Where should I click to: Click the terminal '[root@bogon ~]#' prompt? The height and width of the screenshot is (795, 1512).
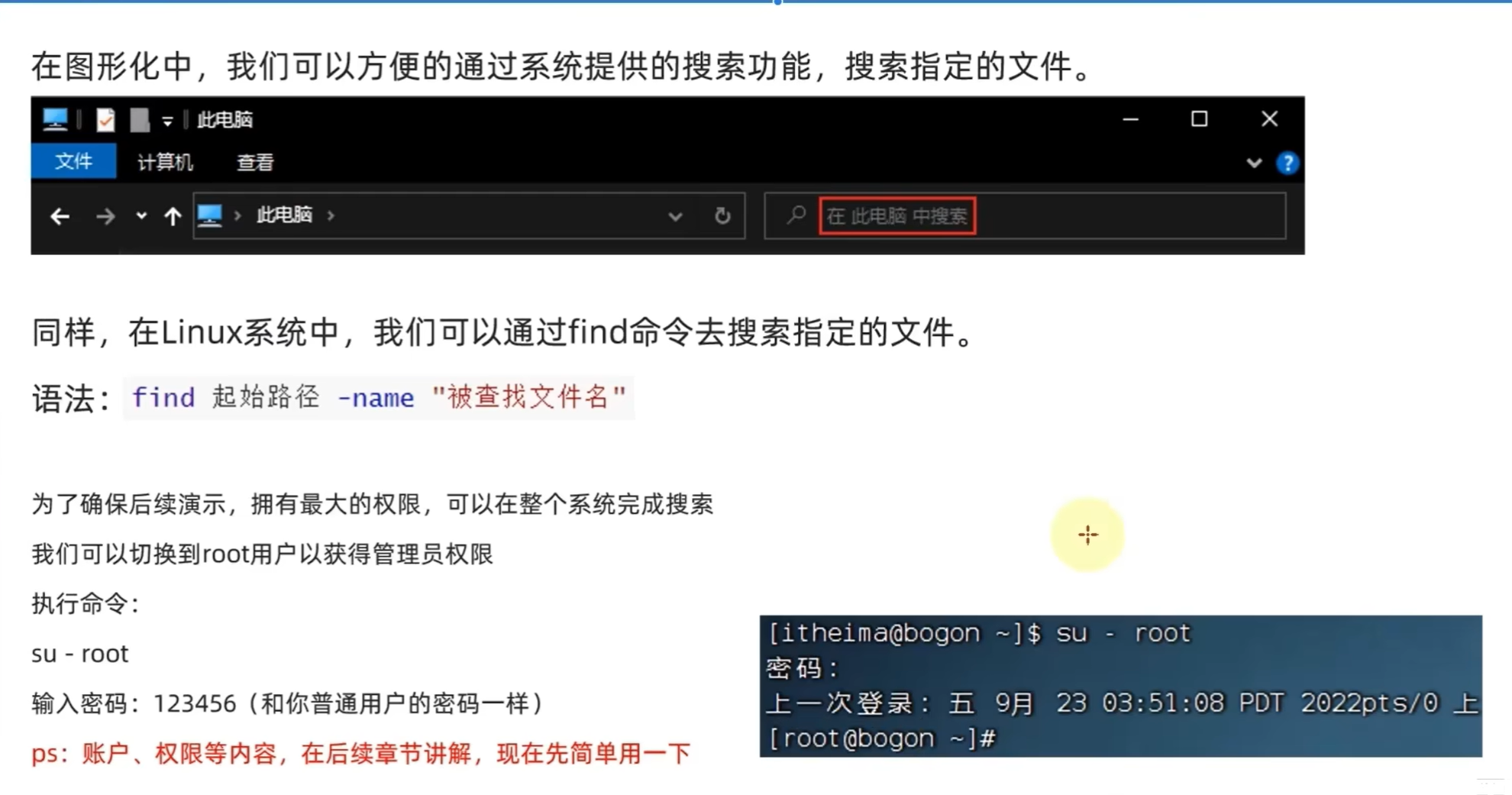pos(882,738)
